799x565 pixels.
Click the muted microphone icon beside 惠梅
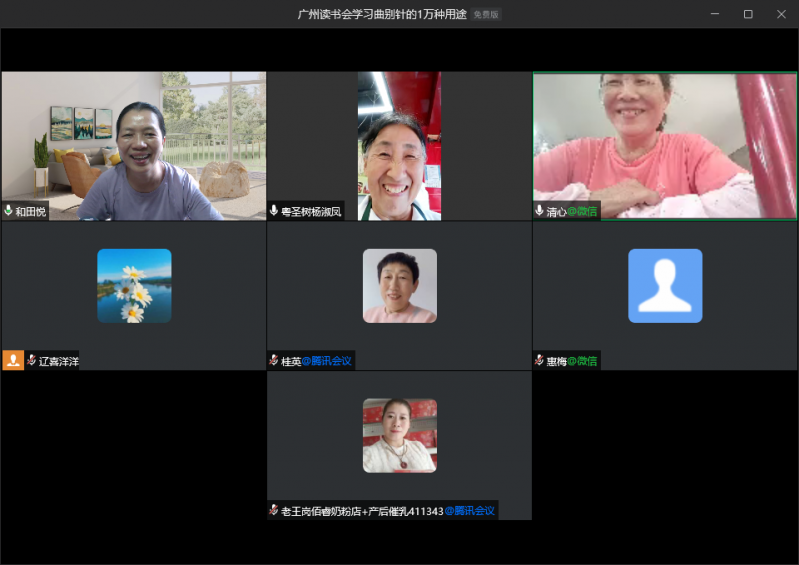pyautogui.click(x=540, y=360)
